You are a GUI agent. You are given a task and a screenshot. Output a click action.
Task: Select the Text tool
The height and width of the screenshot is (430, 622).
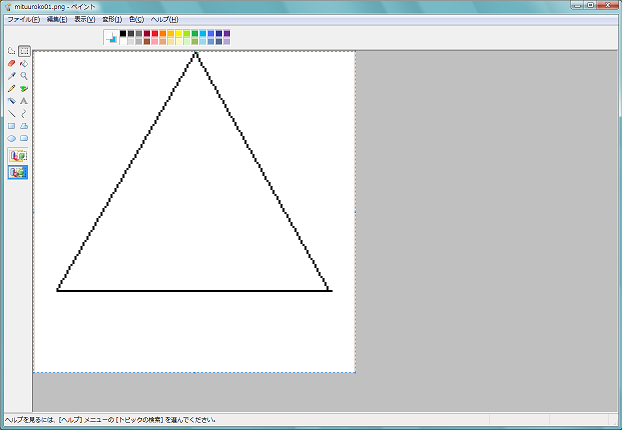click(24, 101)
